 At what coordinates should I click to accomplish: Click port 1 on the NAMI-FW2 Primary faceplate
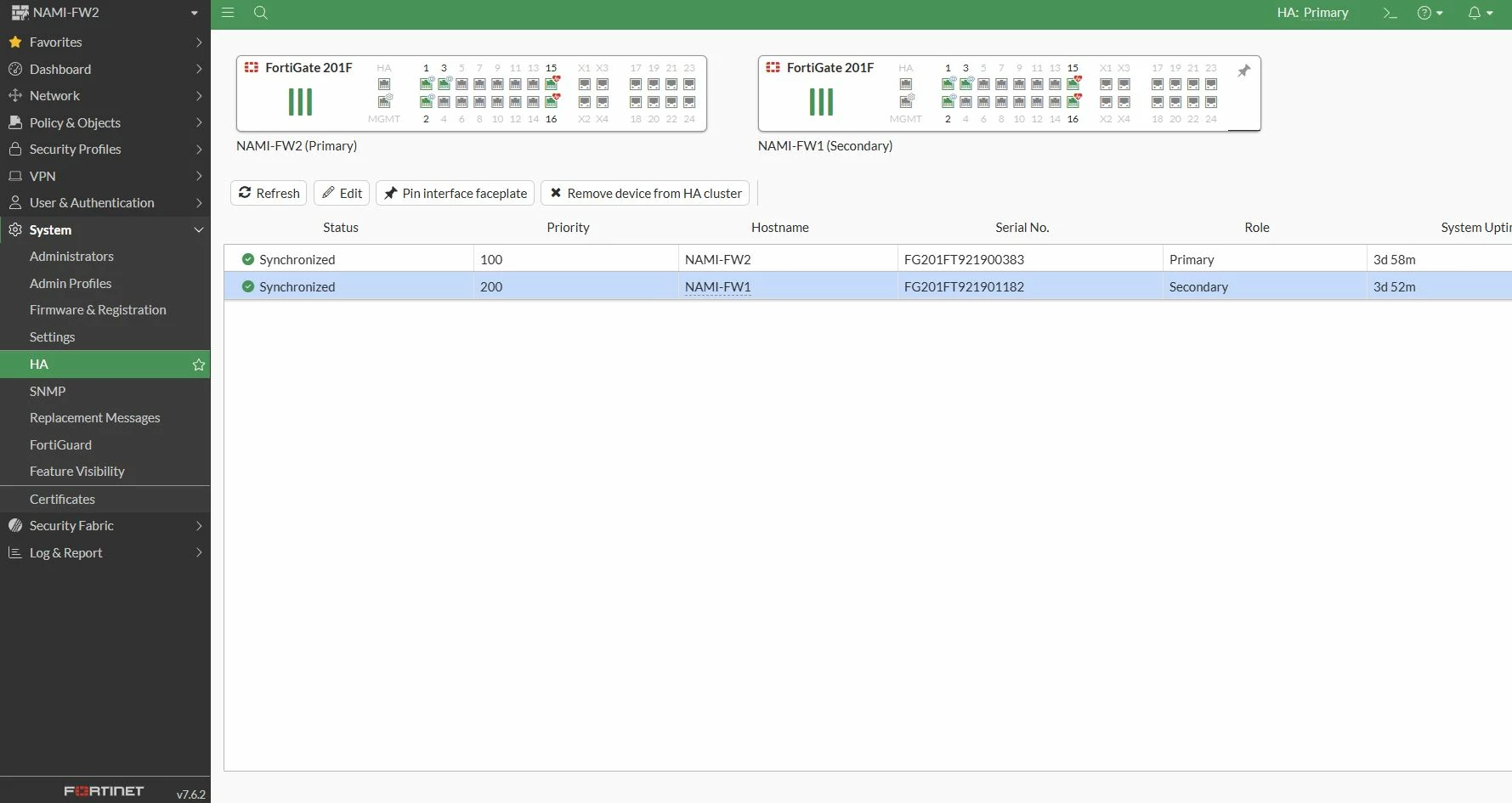coord(426,83)
